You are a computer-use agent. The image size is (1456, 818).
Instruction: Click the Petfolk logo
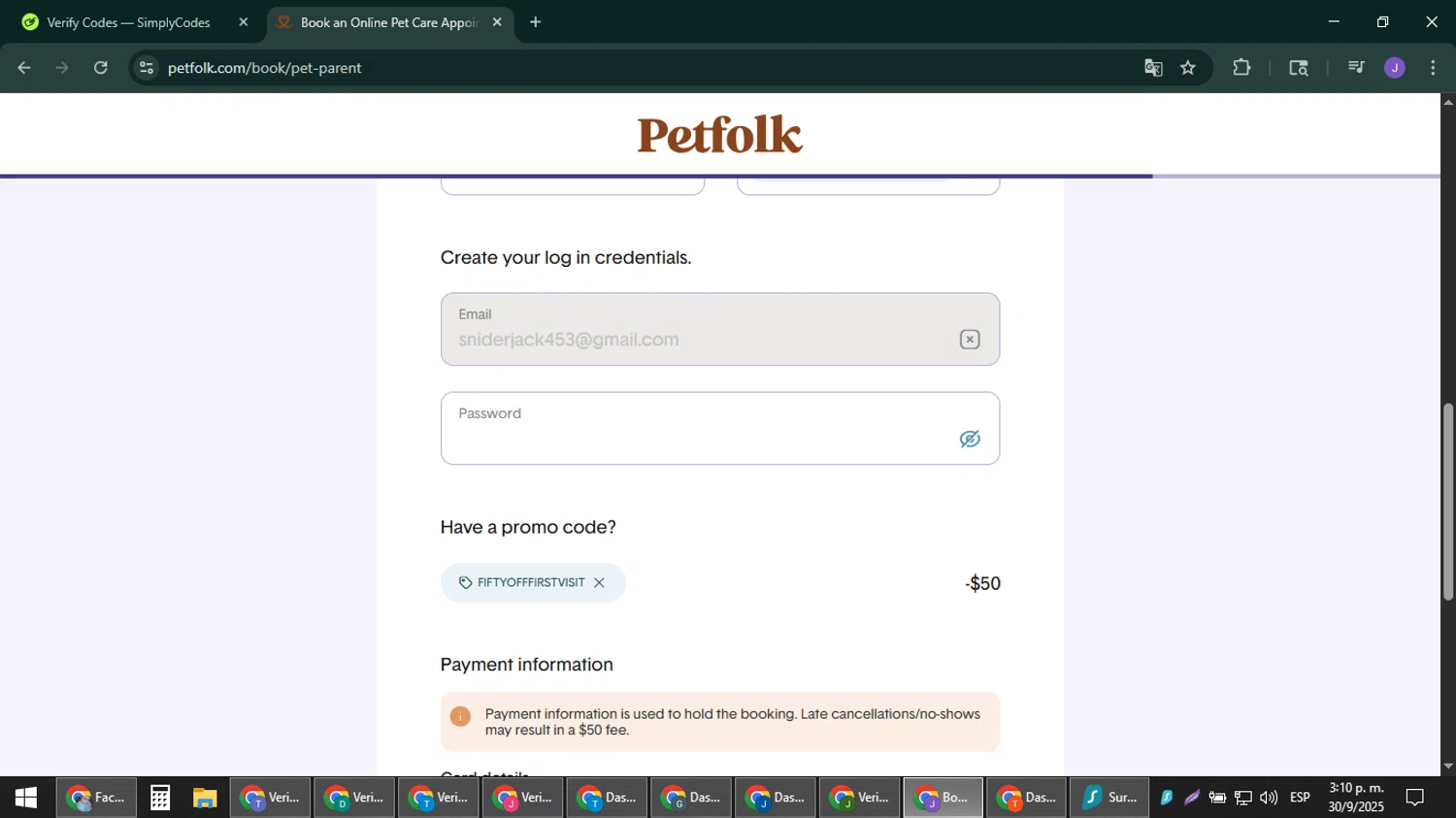pyautogui.click(x=719, y=135)
